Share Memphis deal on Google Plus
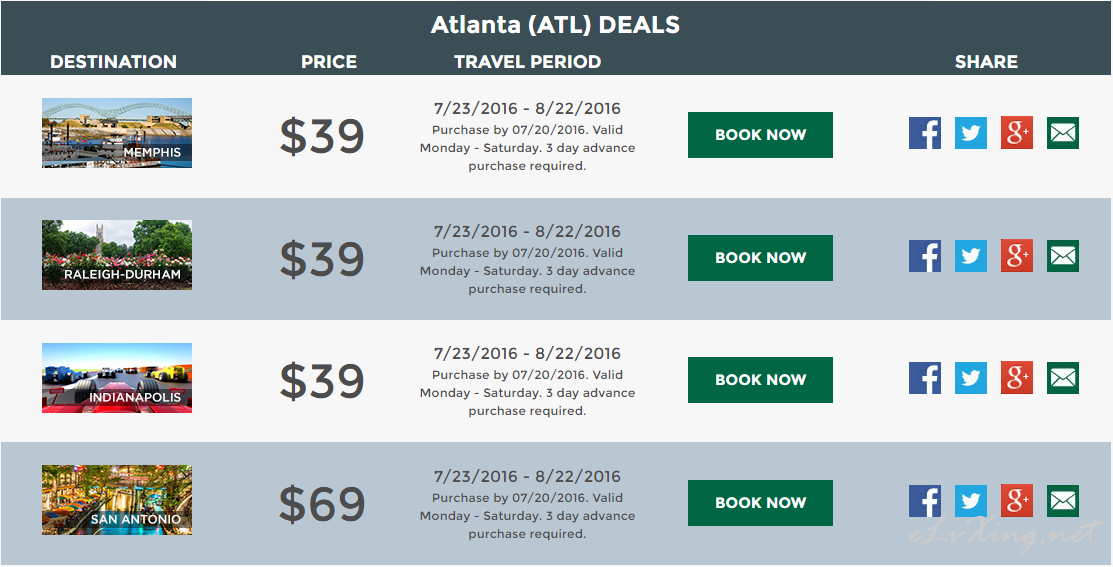This screenshot has width=1113, height=567. click(x=1016, y=133)
